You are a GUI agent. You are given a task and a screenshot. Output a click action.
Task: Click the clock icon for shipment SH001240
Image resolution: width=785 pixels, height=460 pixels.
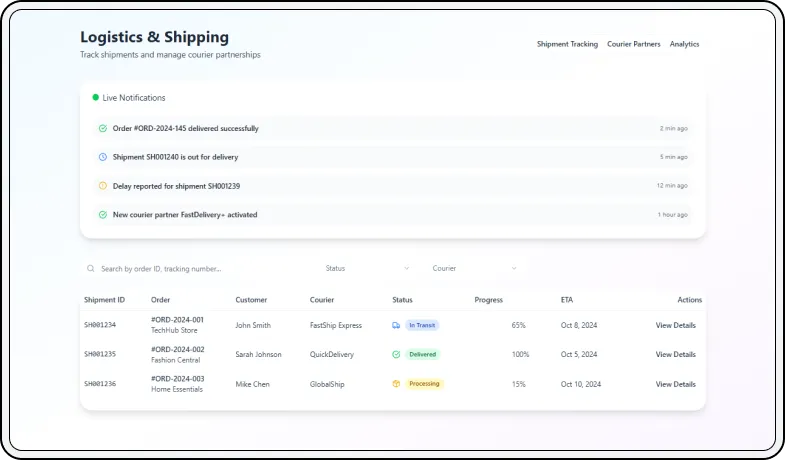click(x=102, y=157)
